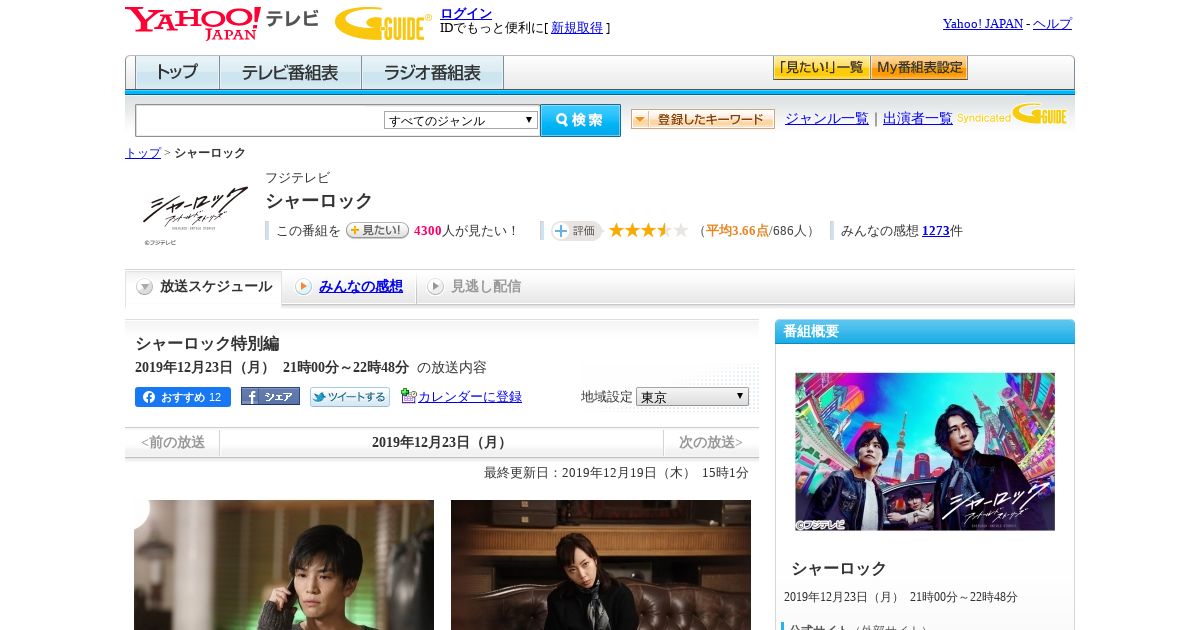Click the star rating display
1200x630 pixels.
(x=648, y=230)
